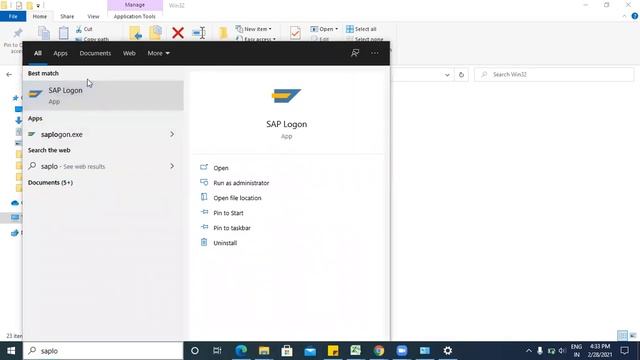640x360 pixels.
Task: Open Sticky Notes from taskbar
Action: tap(333, 351)
